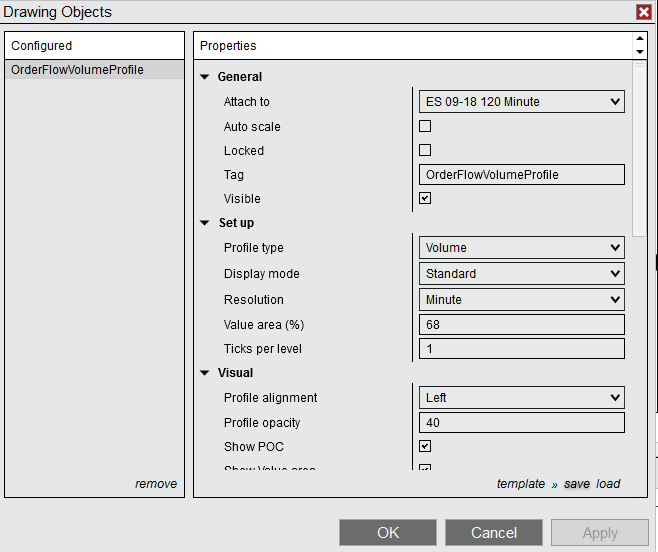The width and height of the screenshot is (658, 552).
Task: Collapse the General section
Action: tap(205, 77)
